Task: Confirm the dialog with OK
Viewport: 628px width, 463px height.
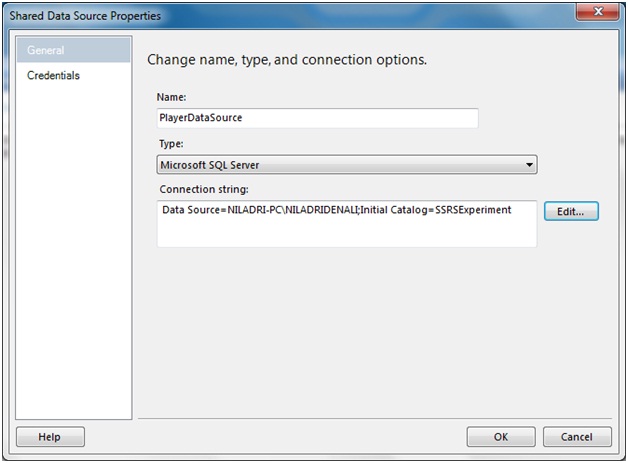Action: pos(501,437)
